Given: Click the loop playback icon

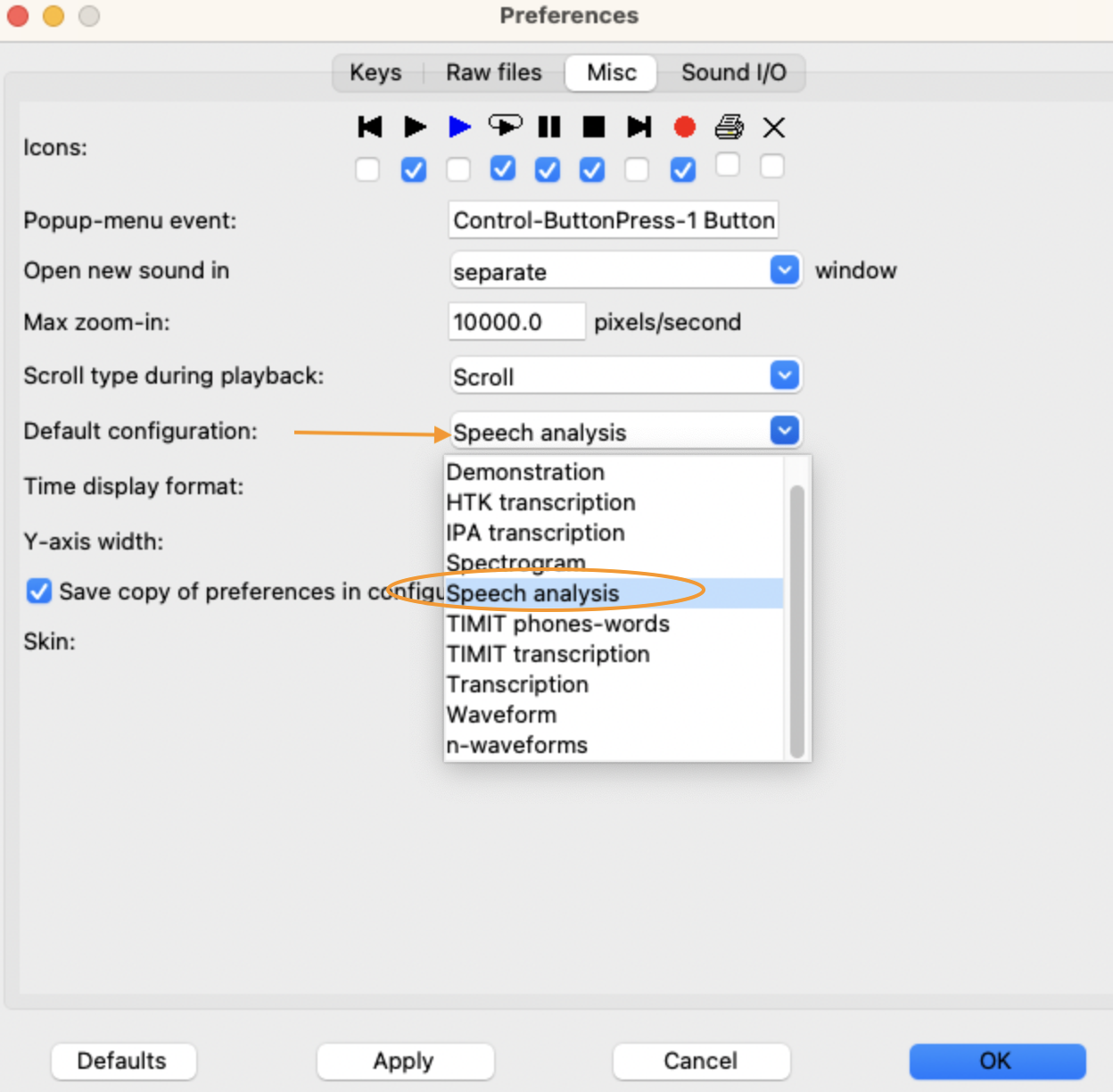Looking at the screenshot, I should click(505, 126).
